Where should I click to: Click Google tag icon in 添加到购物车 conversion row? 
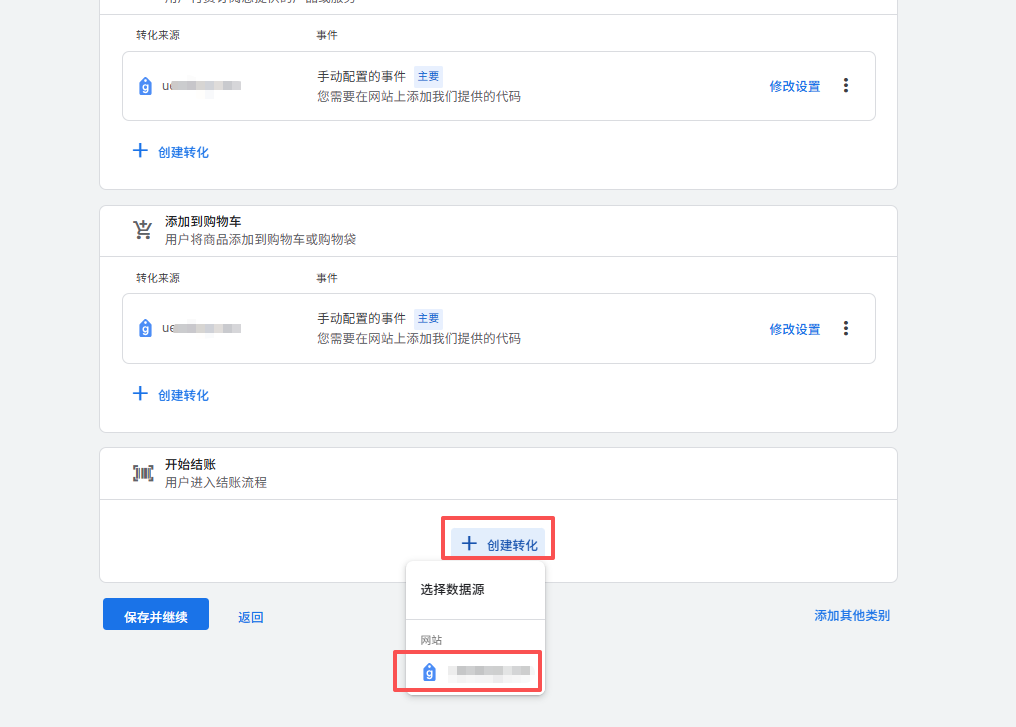146,328
